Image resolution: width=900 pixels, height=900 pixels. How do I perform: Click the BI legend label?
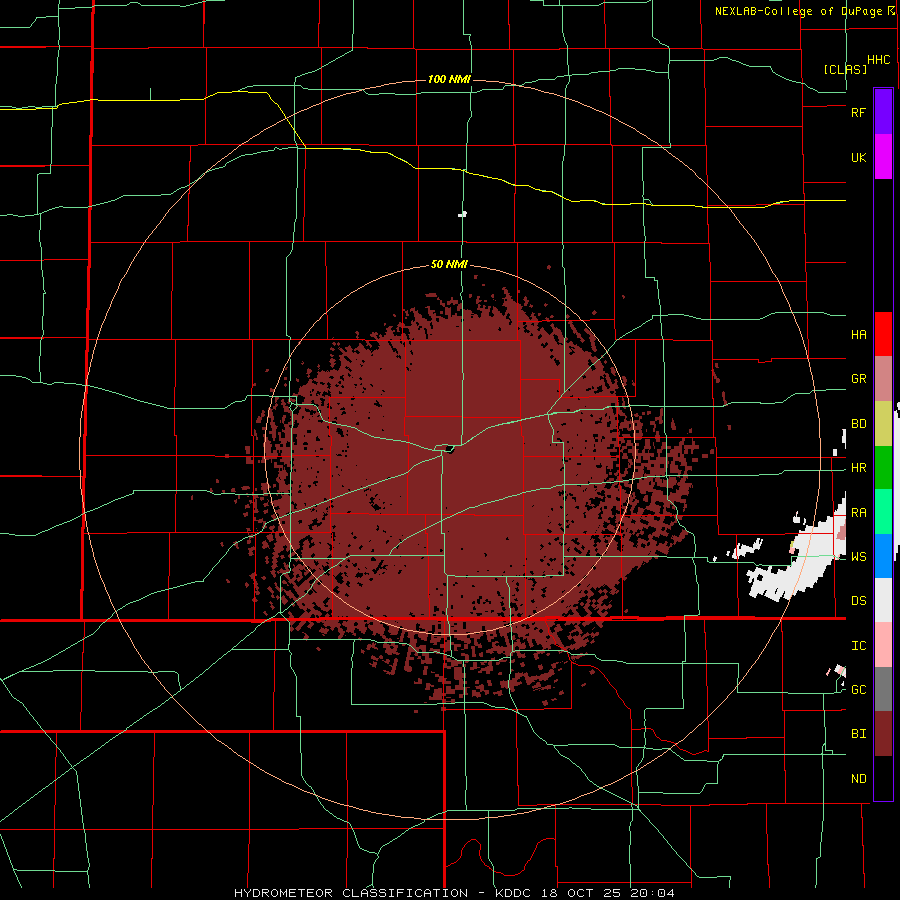click(x=859, y=734)
